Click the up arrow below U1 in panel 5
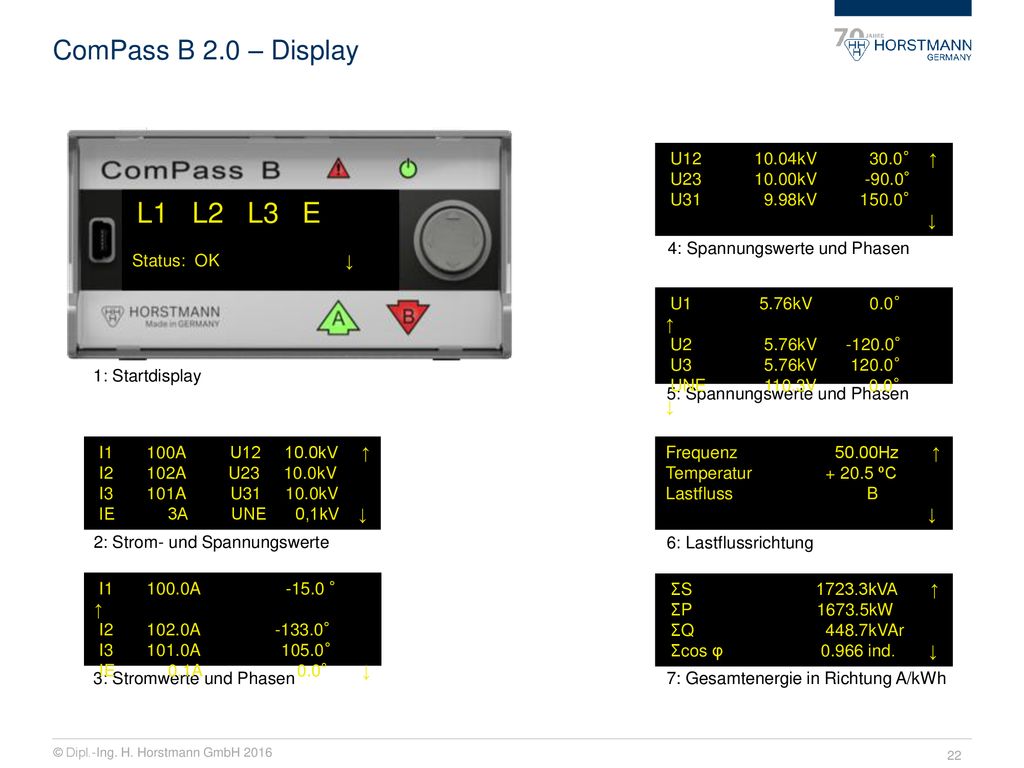 tap(669, 325)
